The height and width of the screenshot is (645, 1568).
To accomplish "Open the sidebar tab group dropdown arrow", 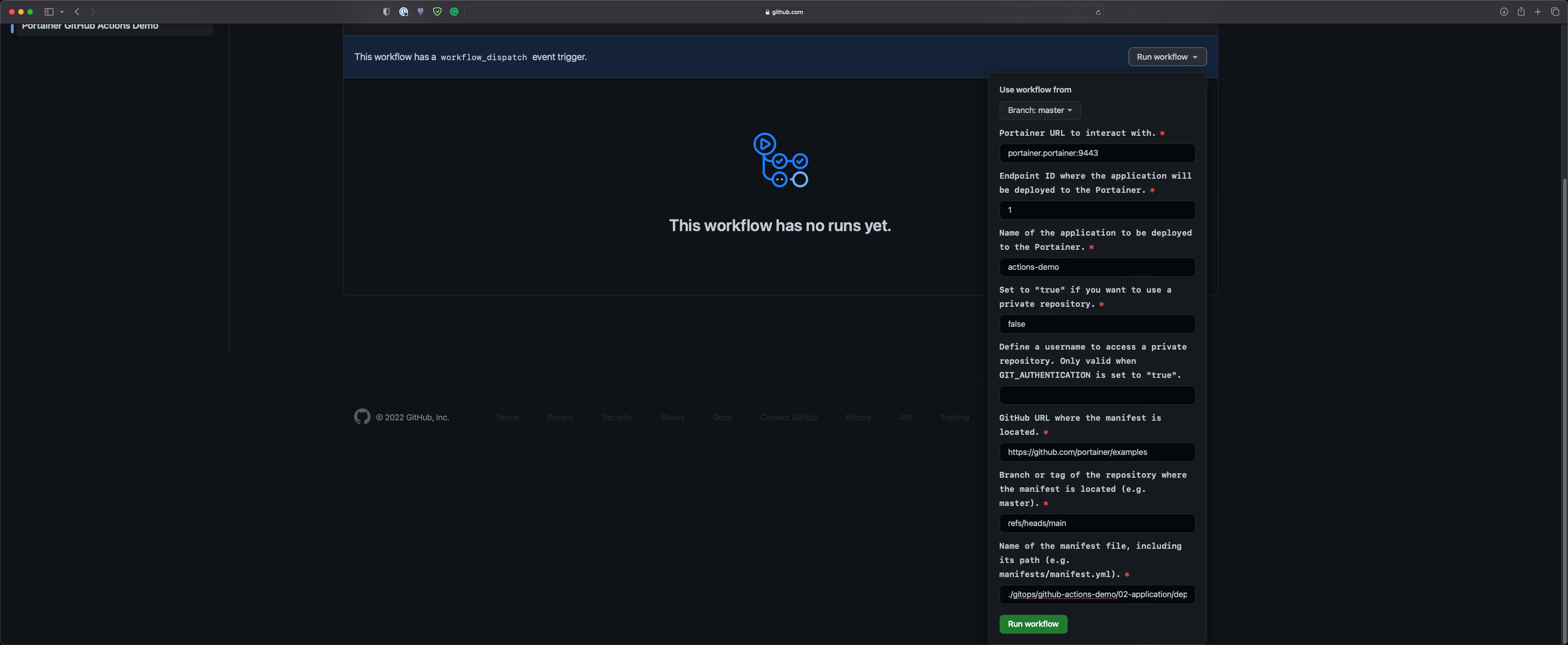I will coord(62,11).
